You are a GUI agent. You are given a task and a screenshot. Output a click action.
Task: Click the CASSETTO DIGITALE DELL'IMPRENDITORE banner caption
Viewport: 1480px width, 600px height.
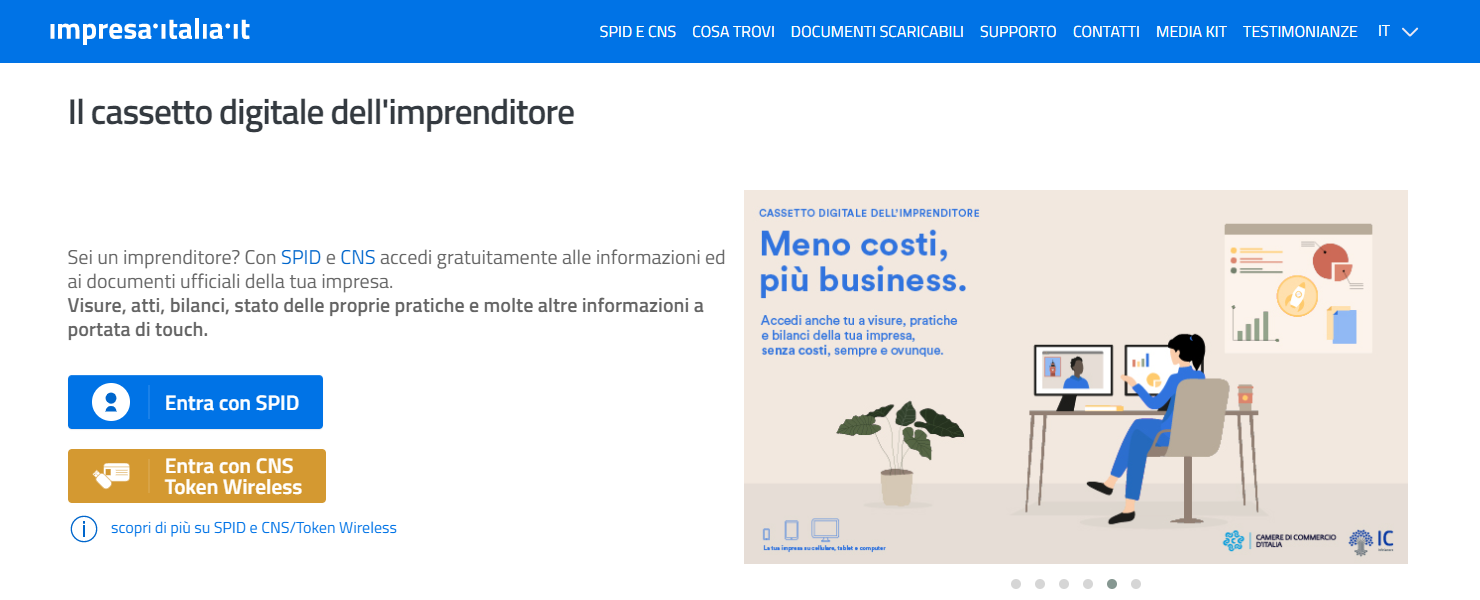point(869,213)
